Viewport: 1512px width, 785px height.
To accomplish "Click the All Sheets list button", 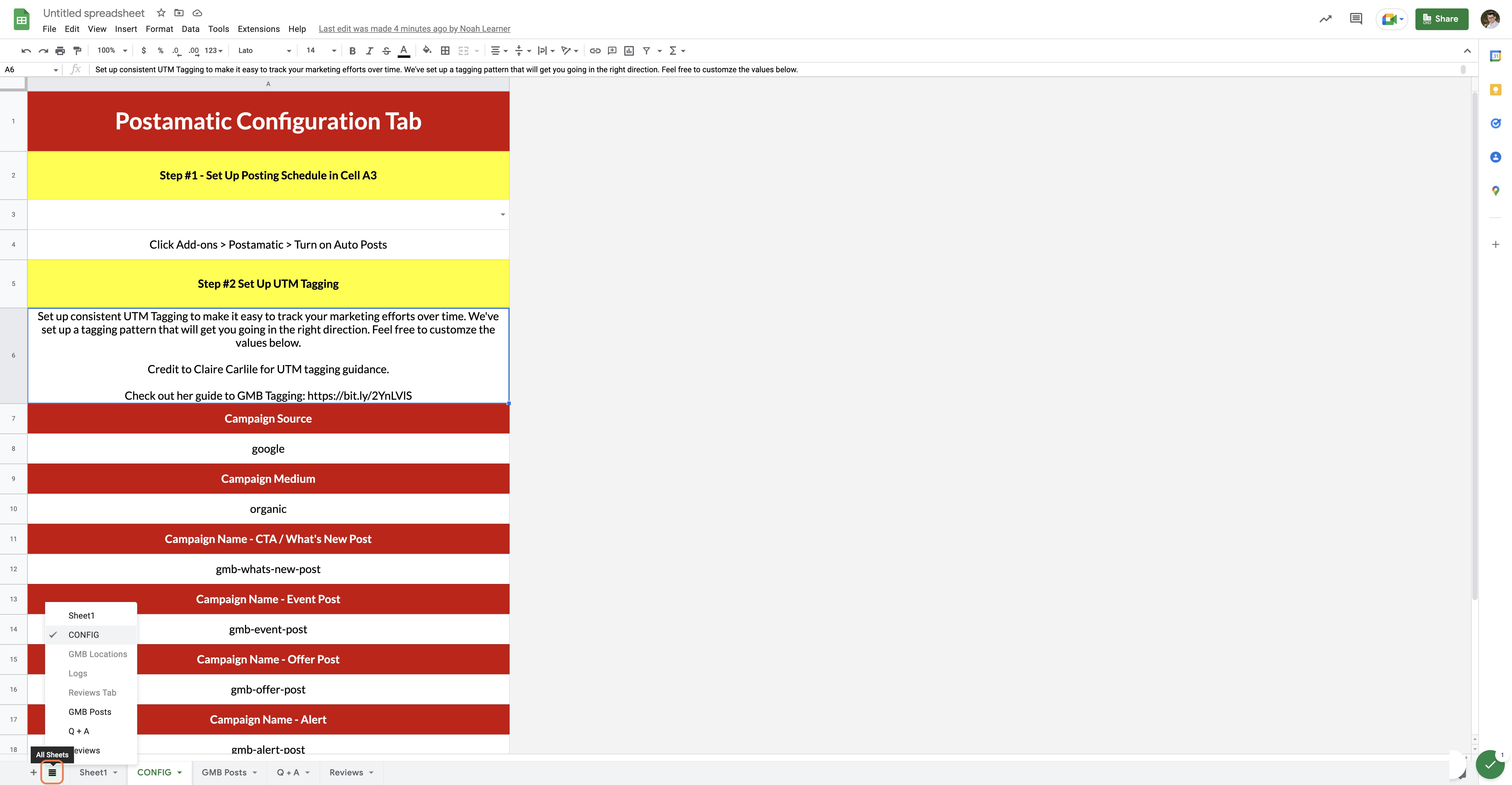I will (x=52, y=773).
